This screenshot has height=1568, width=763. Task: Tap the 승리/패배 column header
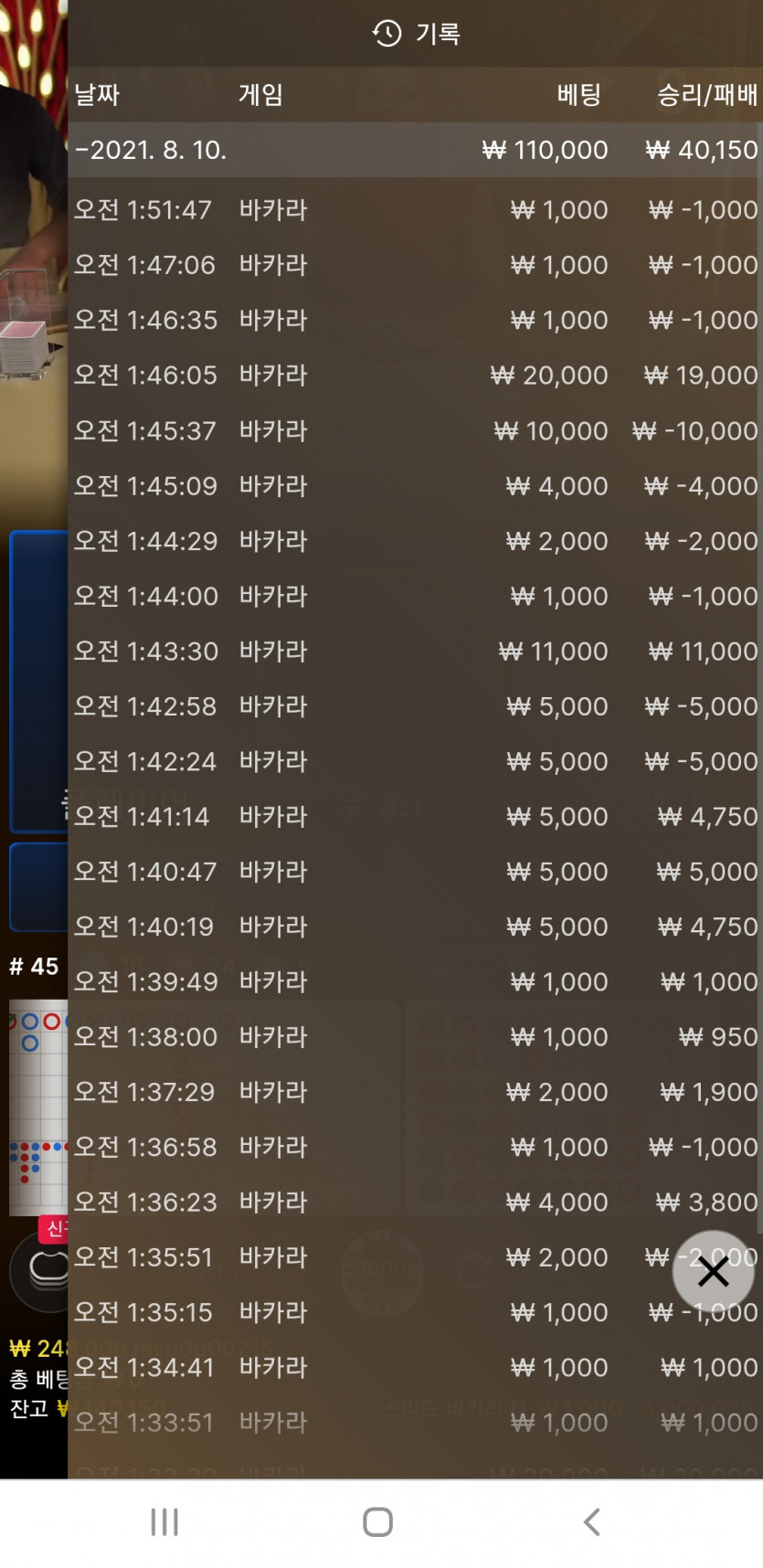pos(707,94)
